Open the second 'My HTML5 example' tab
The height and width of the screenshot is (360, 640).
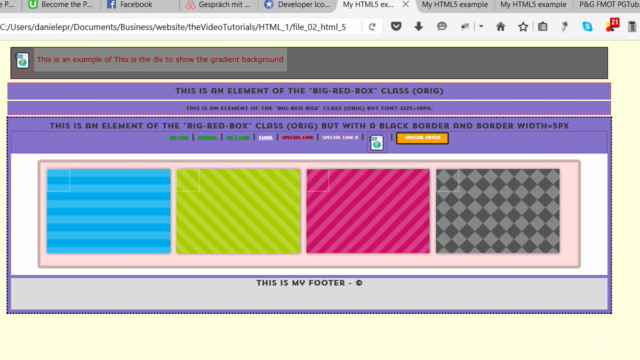click(455, 5)
